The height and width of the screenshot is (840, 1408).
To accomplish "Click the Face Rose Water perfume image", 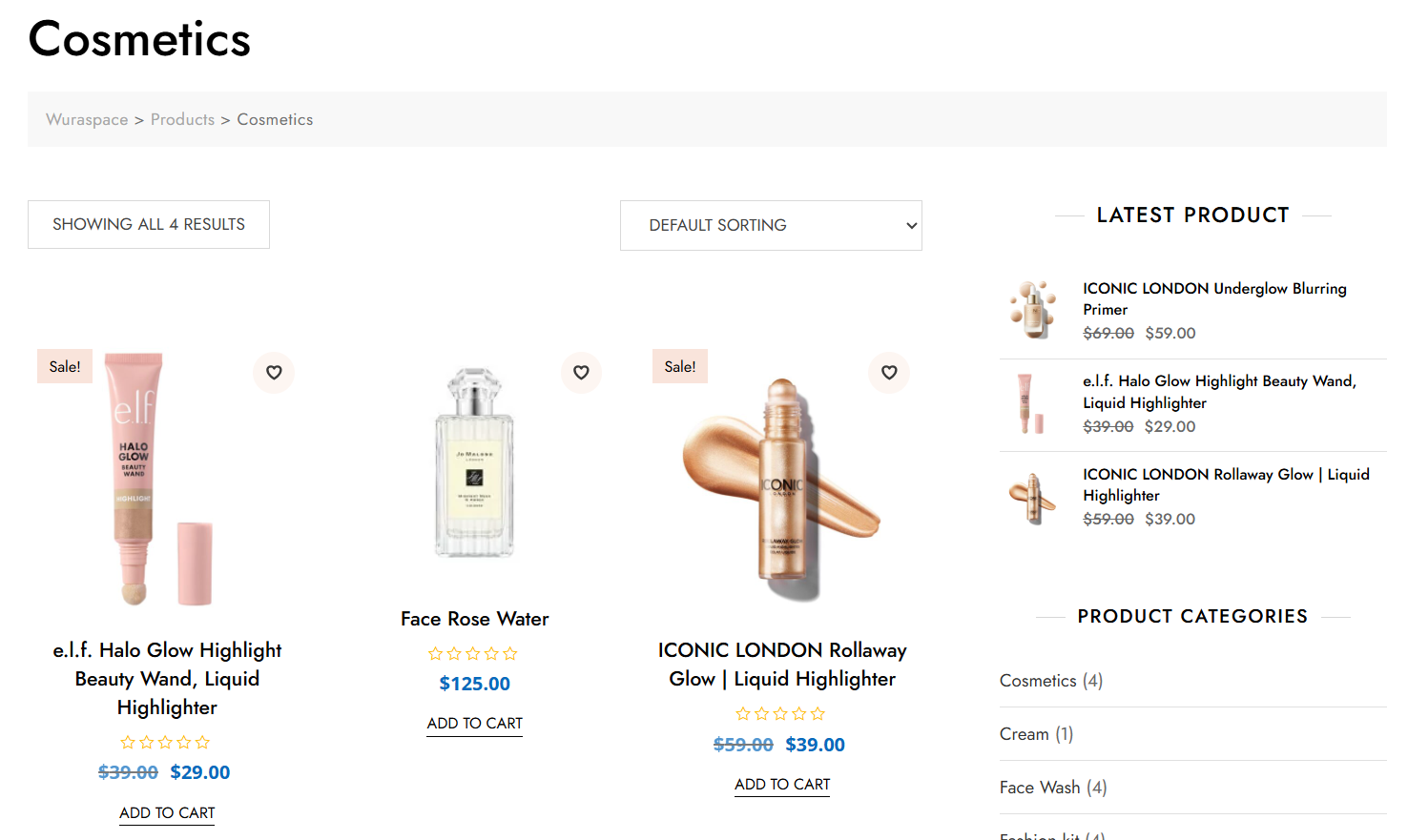I will click(x=474, y=462).
